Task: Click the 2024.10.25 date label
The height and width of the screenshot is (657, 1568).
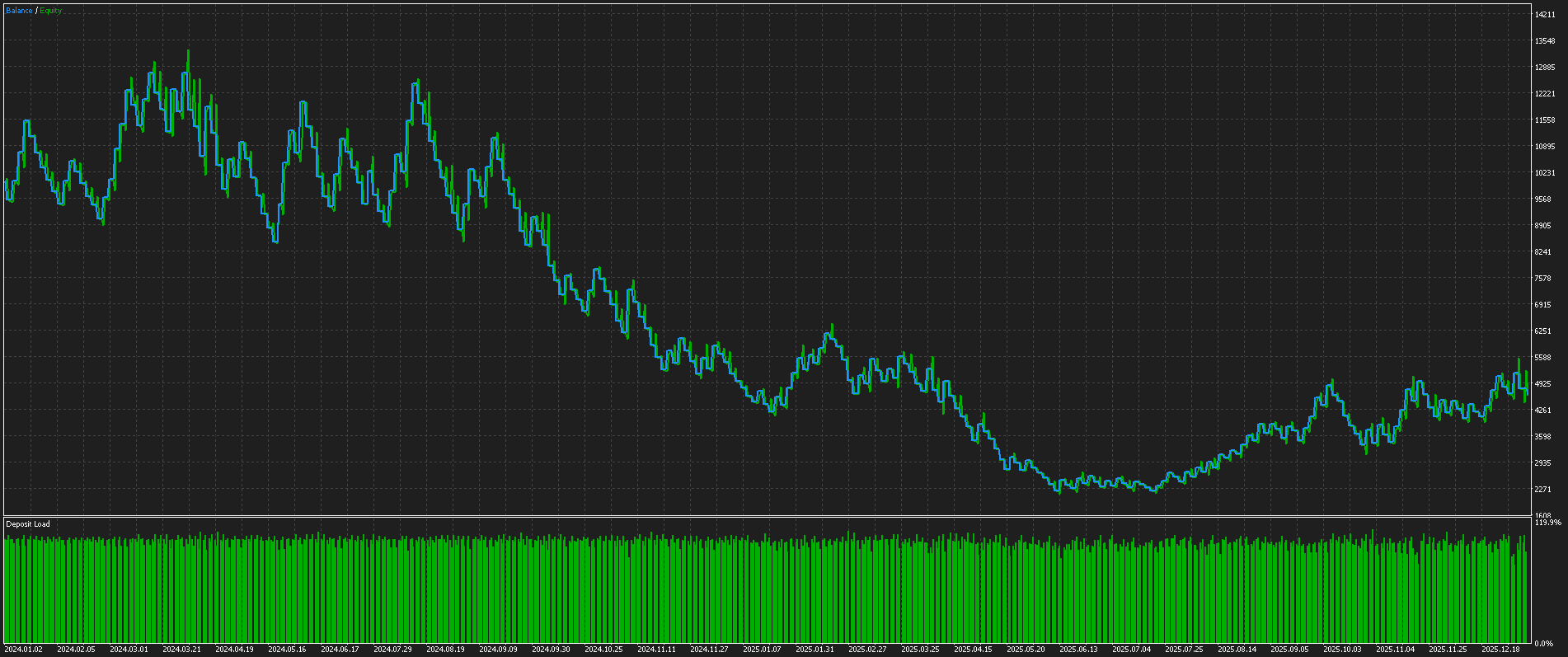Action: pyautogui.click(x=603, y=650)
